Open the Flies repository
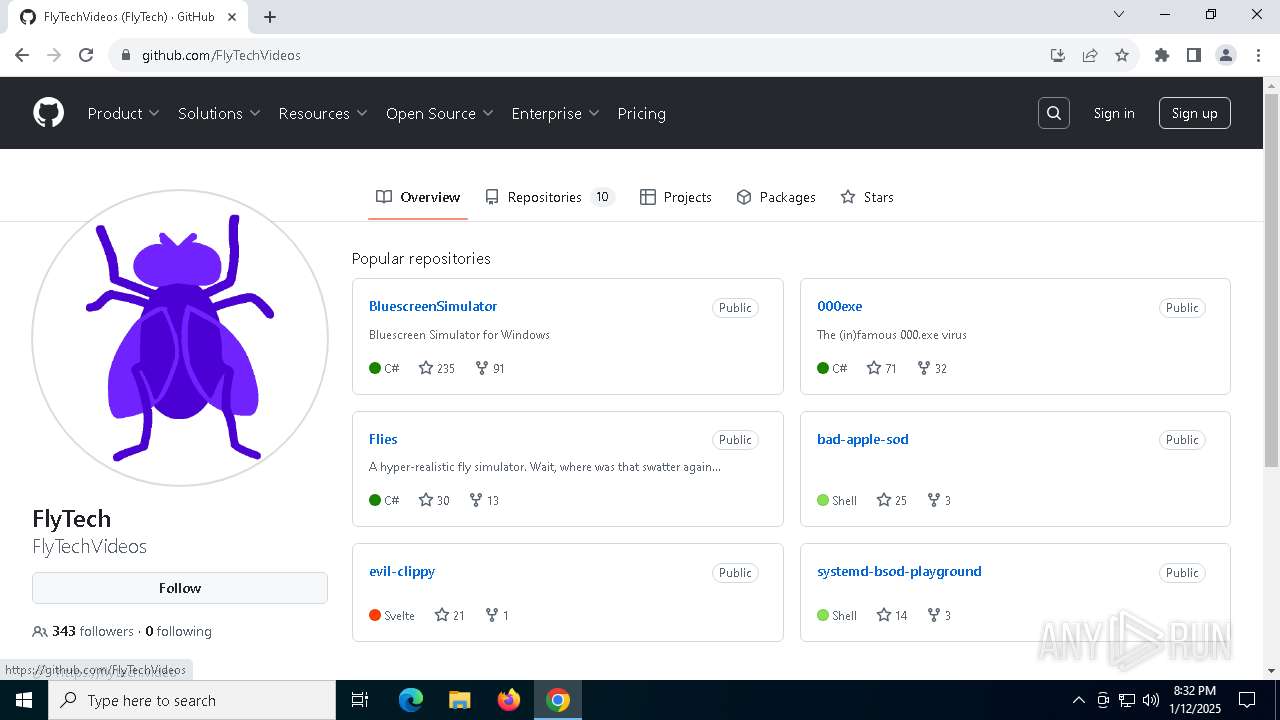The height and width of the screenshot is (720, 1280). (383, 439)
